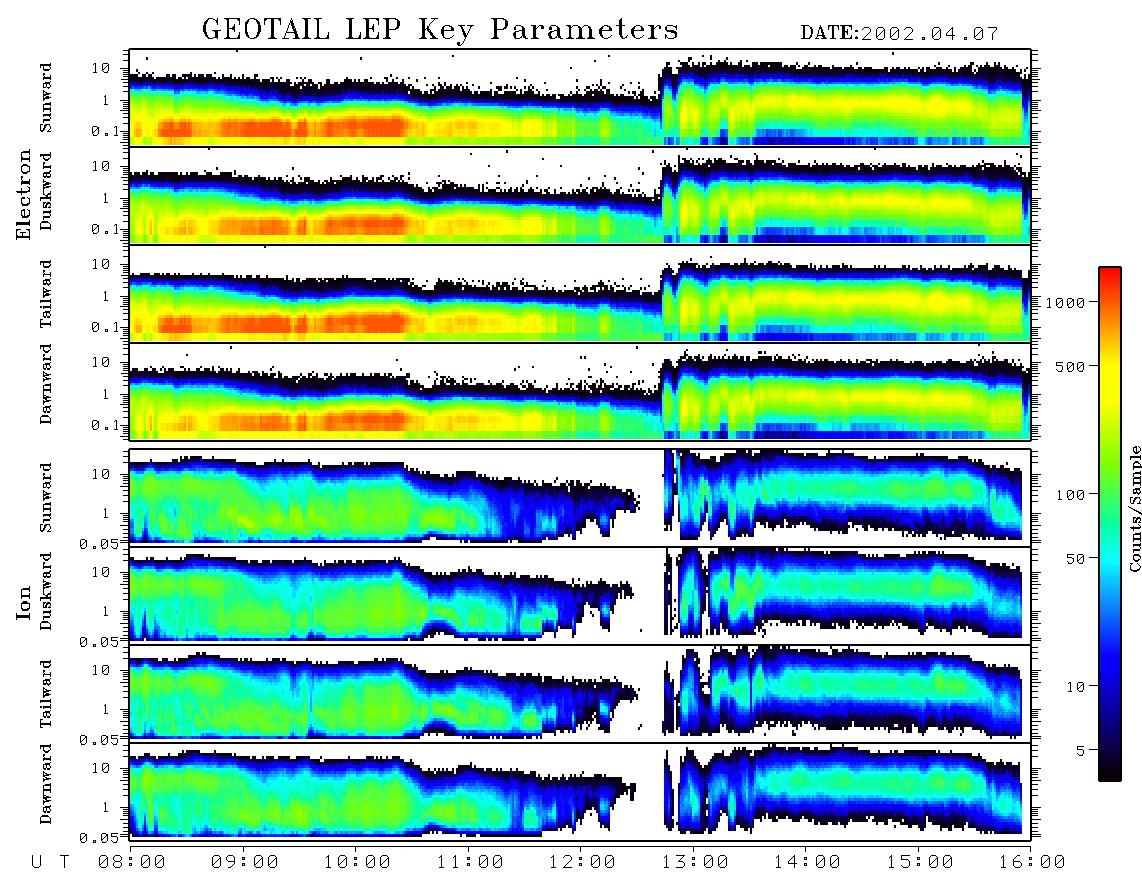The image size is (1142, 880).
Task: Select the Electron 'Dawnward' panel label
Action: click(46, 384)
